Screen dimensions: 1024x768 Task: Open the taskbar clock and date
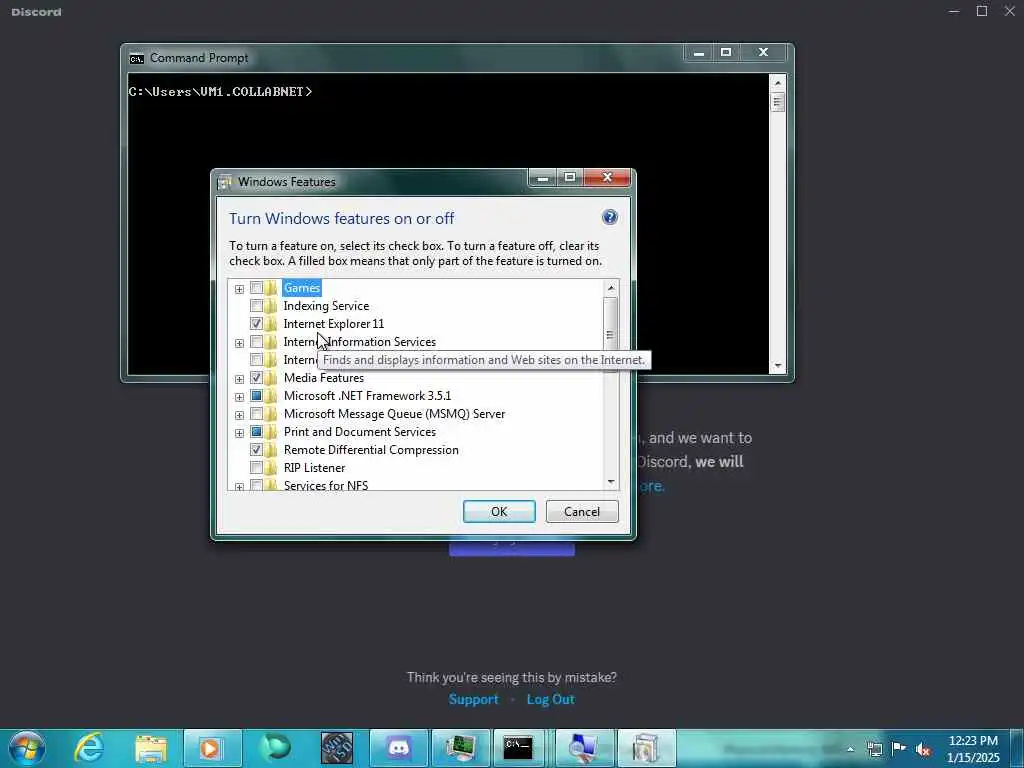coord(973,749)
